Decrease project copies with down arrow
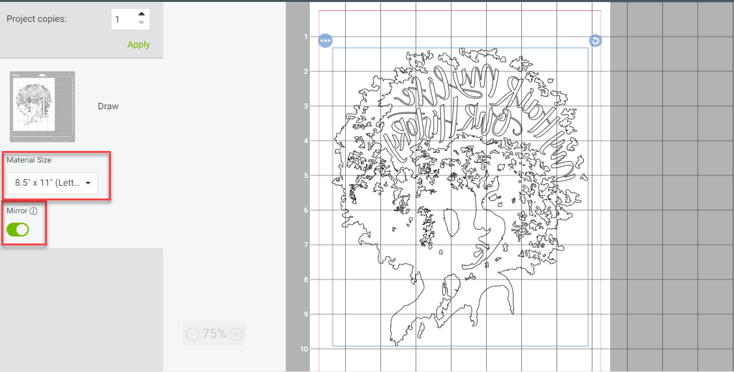 pyautogui.click(x=142, y=23)
